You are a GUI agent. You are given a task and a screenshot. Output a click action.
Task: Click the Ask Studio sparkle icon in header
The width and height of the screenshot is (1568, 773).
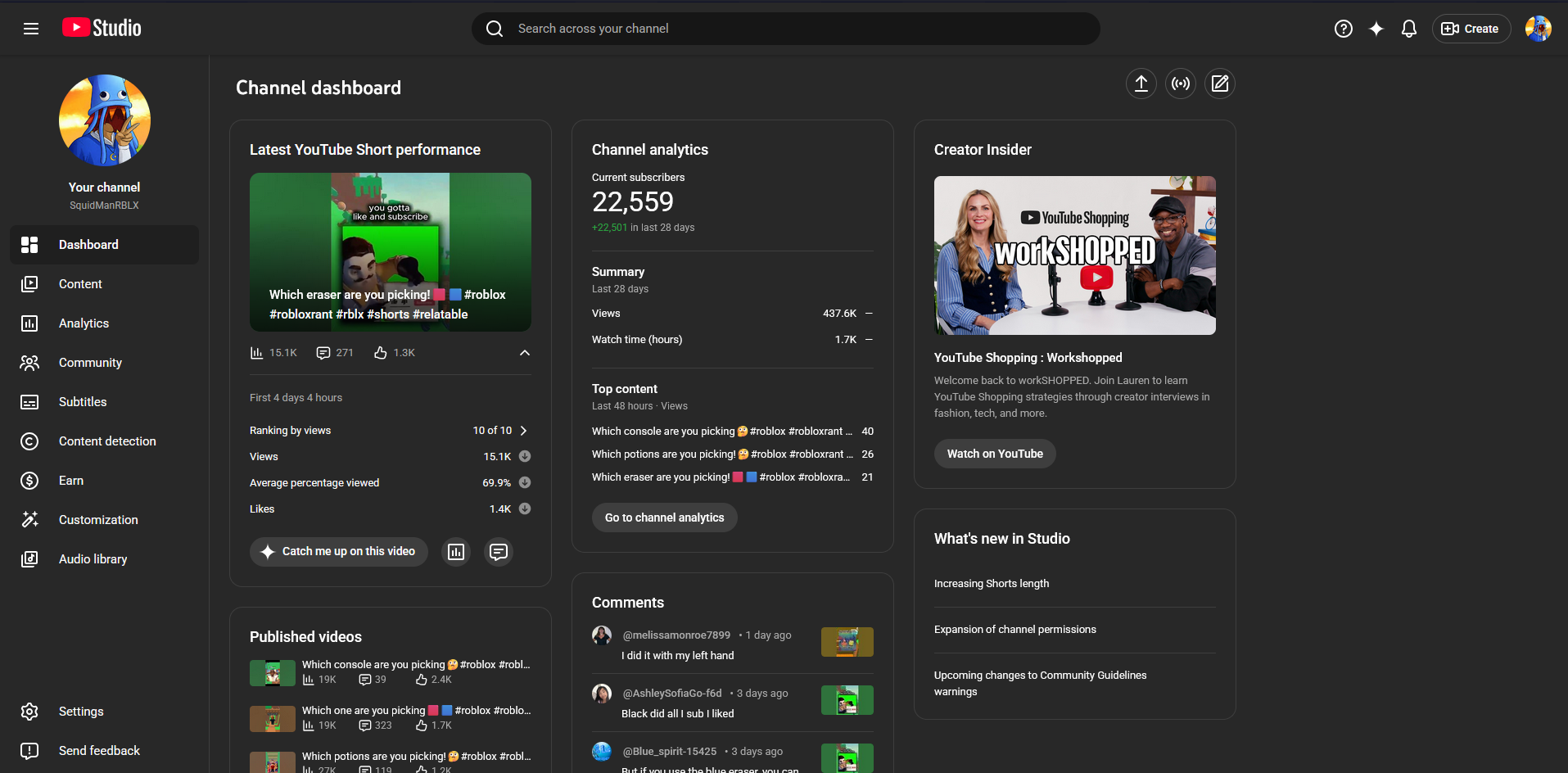[x=1376, y=29]
